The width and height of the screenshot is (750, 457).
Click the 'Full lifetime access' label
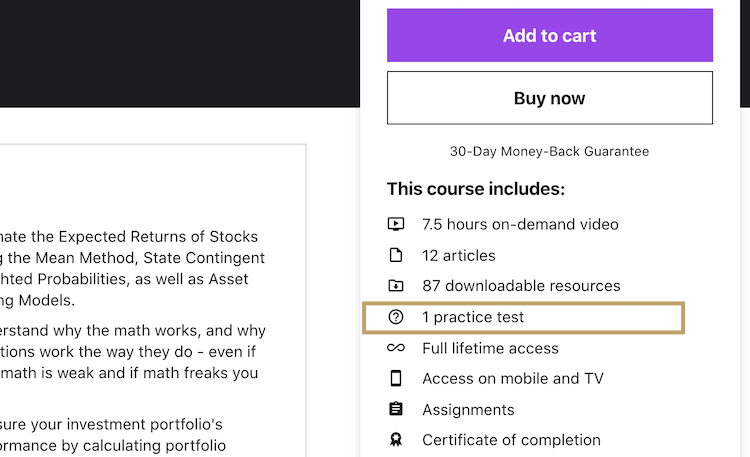(x=490, y=348)
